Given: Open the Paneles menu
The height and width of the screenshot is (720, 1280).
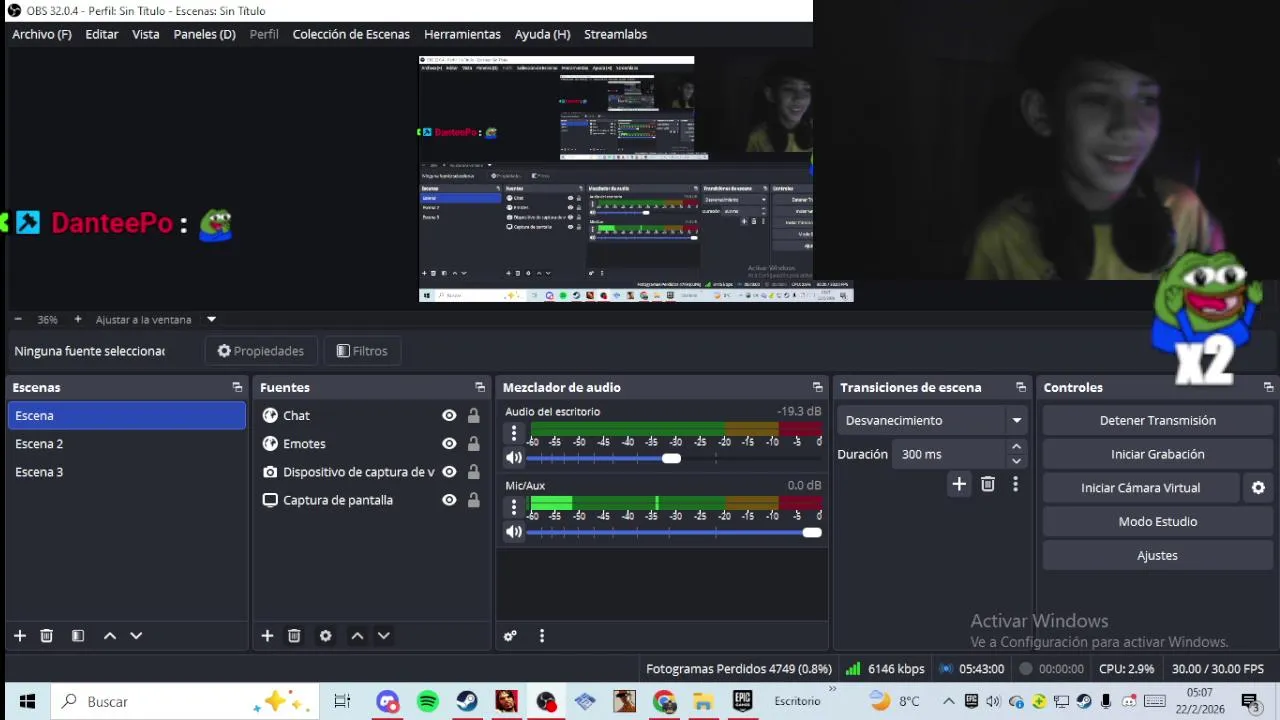Looking at the screenshot, I should (x=204, y=34).
